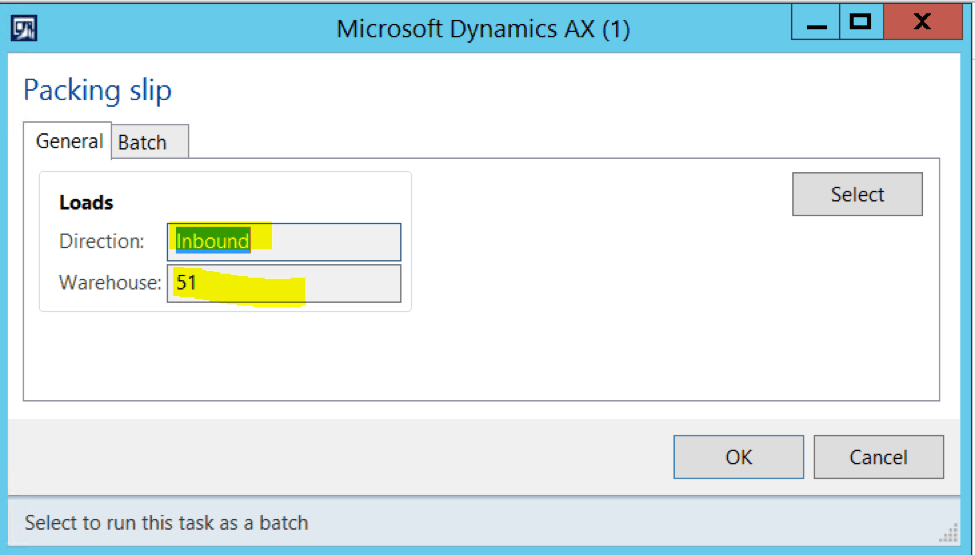975x555 pixels.
Task: Confirm the packing slip with OK
Action: click(739, 457)
